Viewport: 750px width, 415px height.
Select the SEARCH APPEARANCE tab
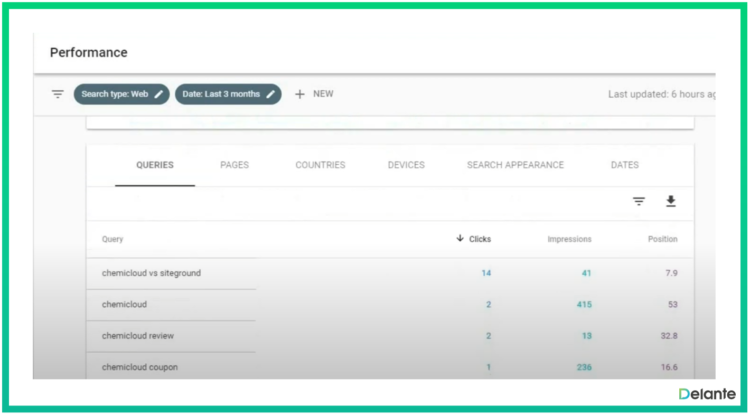click(516, 165)
